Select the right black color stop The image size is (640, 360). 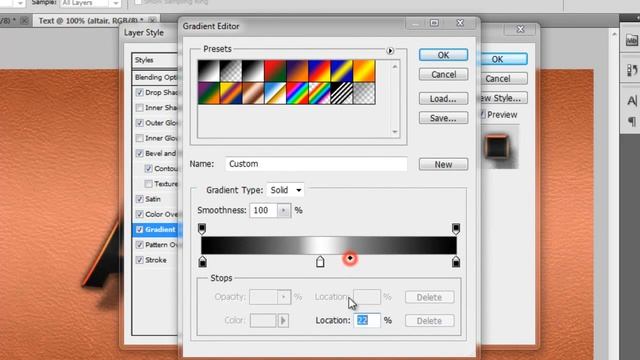(456, 262)
